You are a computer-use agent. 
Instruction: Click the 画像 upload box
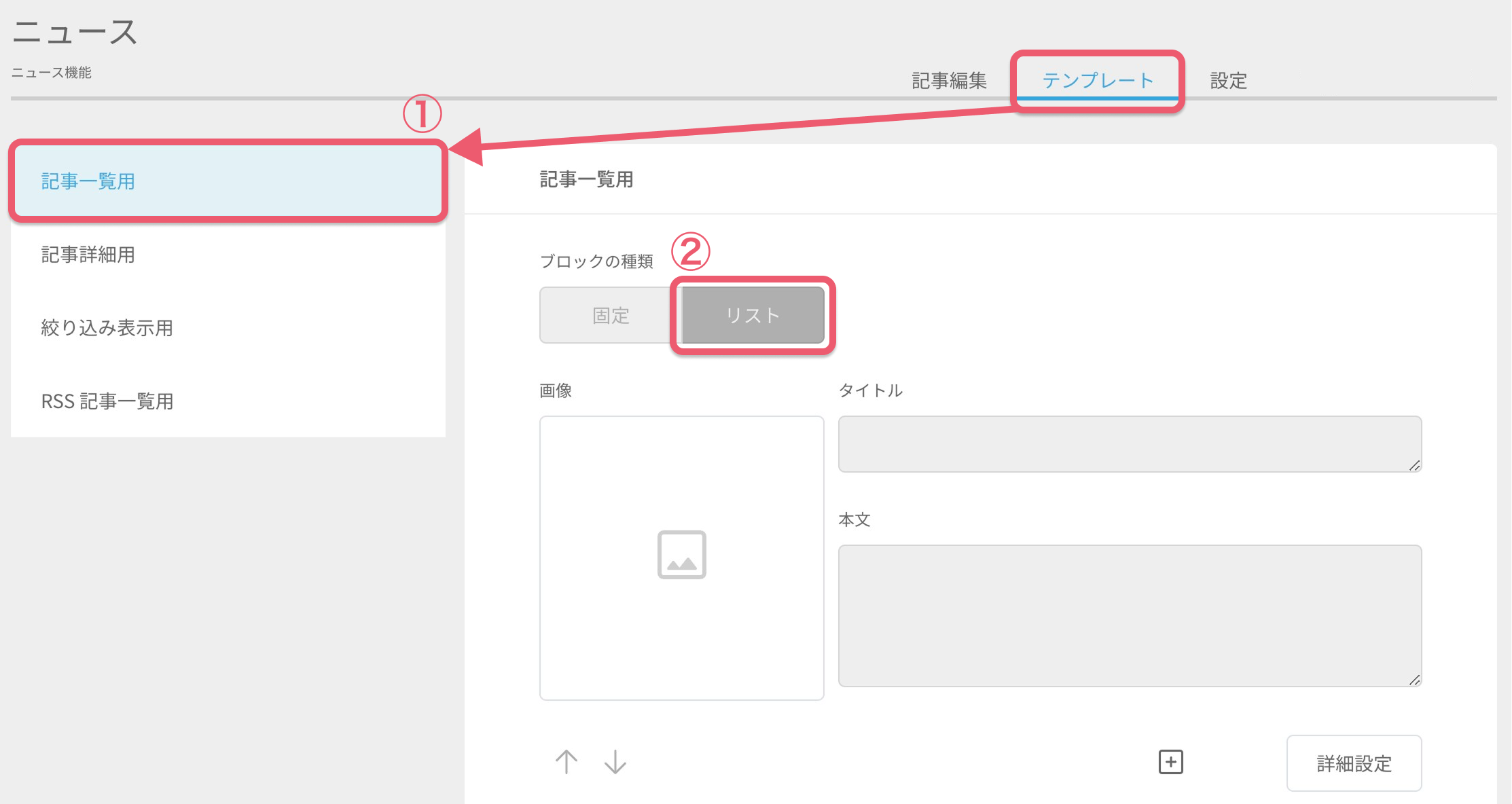pyautogui.click(x=682, y=558)
